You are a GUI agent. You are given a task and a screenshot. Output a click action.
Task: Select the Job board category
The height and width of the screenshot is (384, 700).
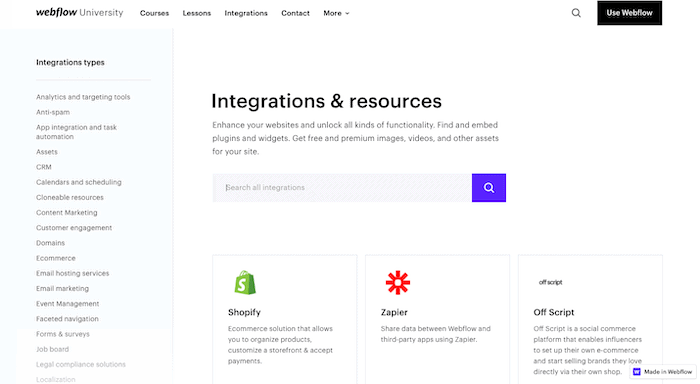52,349
